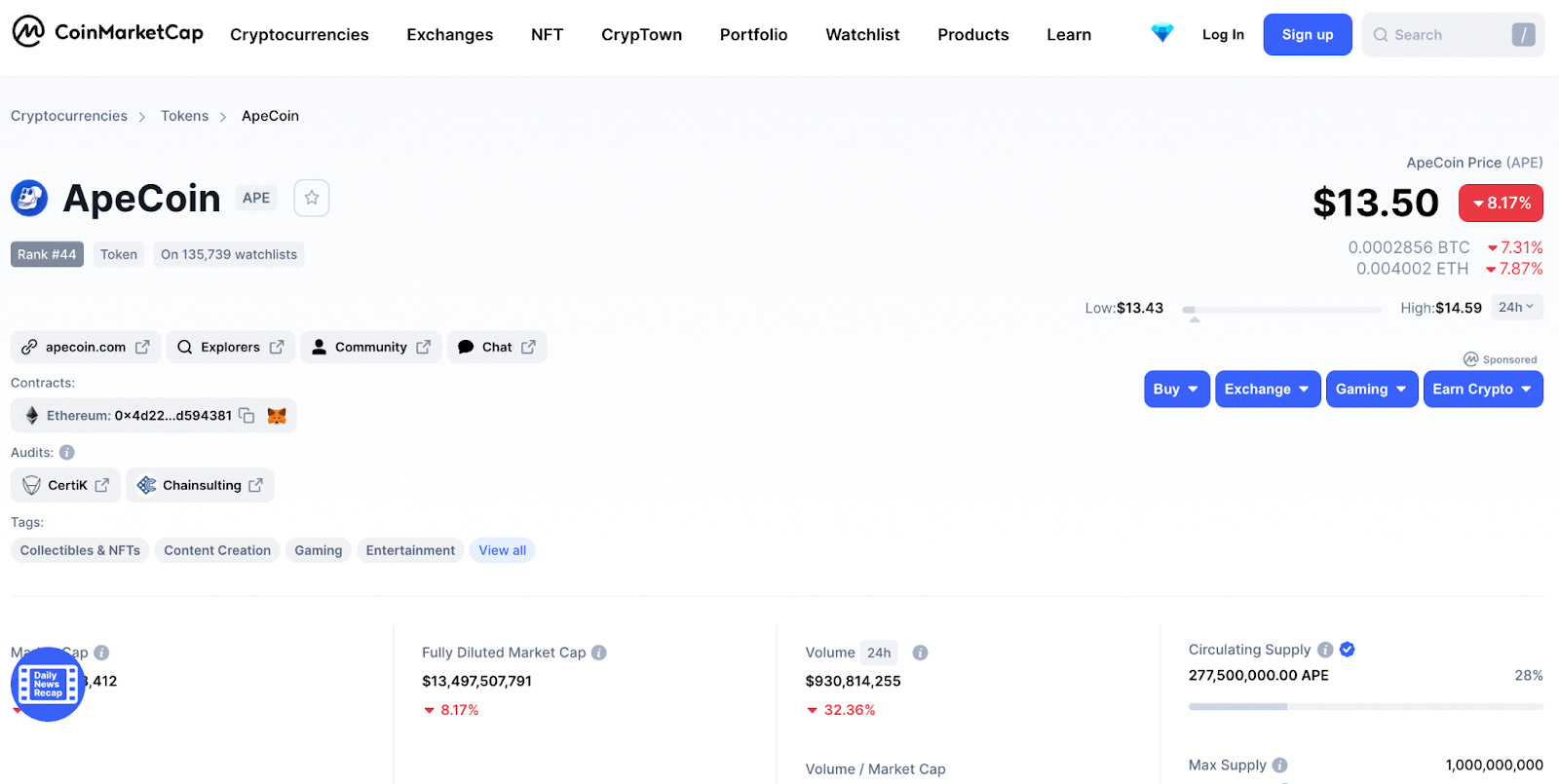Click the $930,814,255 volume value
The width and height of the screenshot is (1559, 784).
[853, 681]
